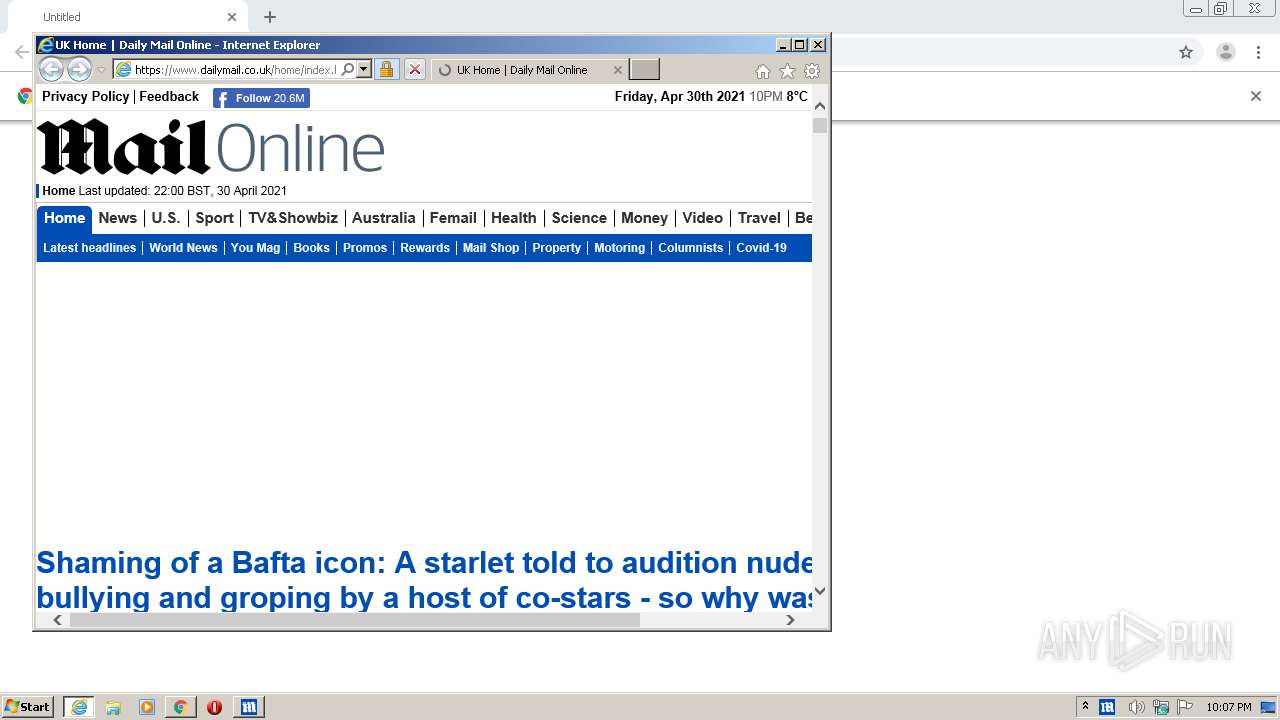Open the Privacy Policy link

point(85,96)
